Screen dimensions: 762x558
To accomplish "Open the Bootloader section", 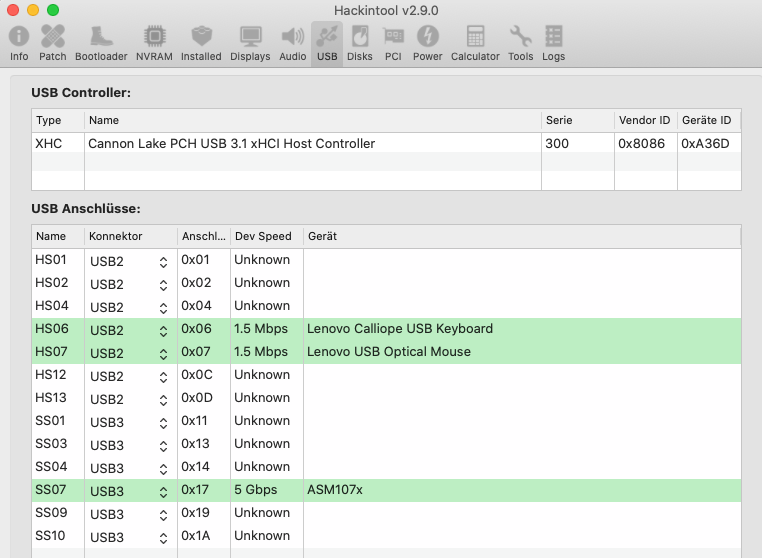I will pos(101,43).
